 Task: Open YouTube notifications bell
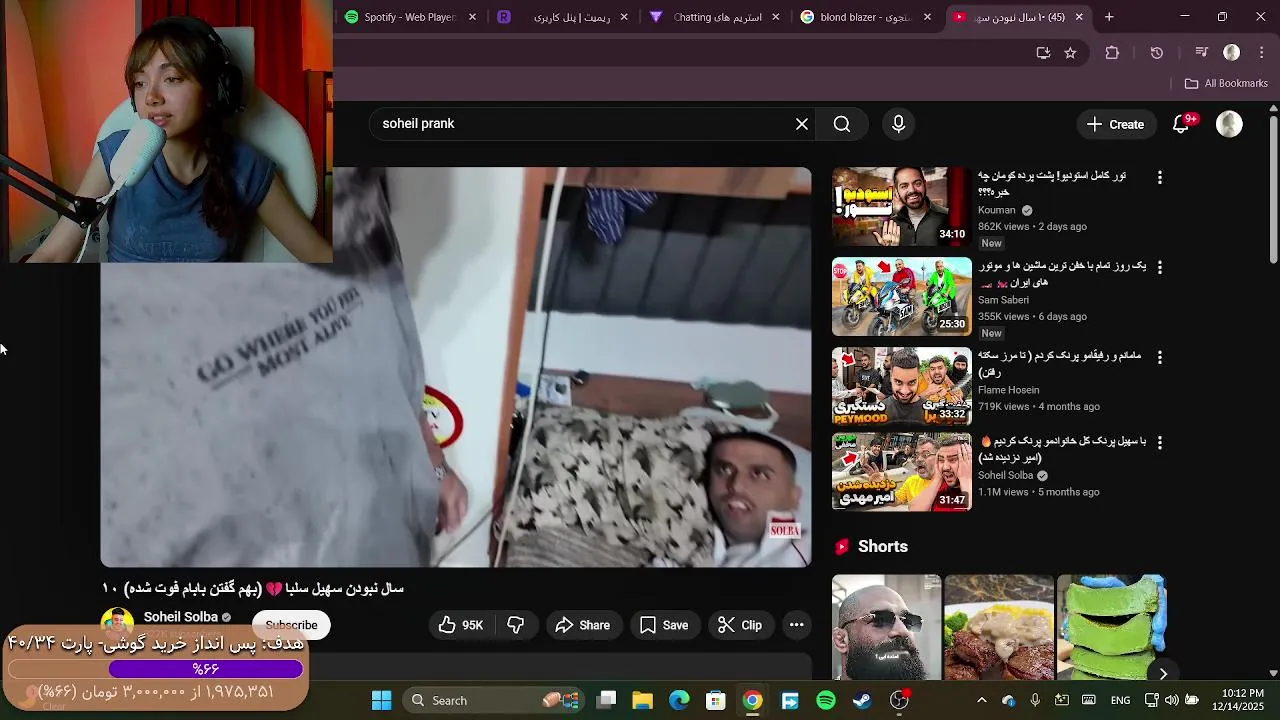(x=1181, y=124)
